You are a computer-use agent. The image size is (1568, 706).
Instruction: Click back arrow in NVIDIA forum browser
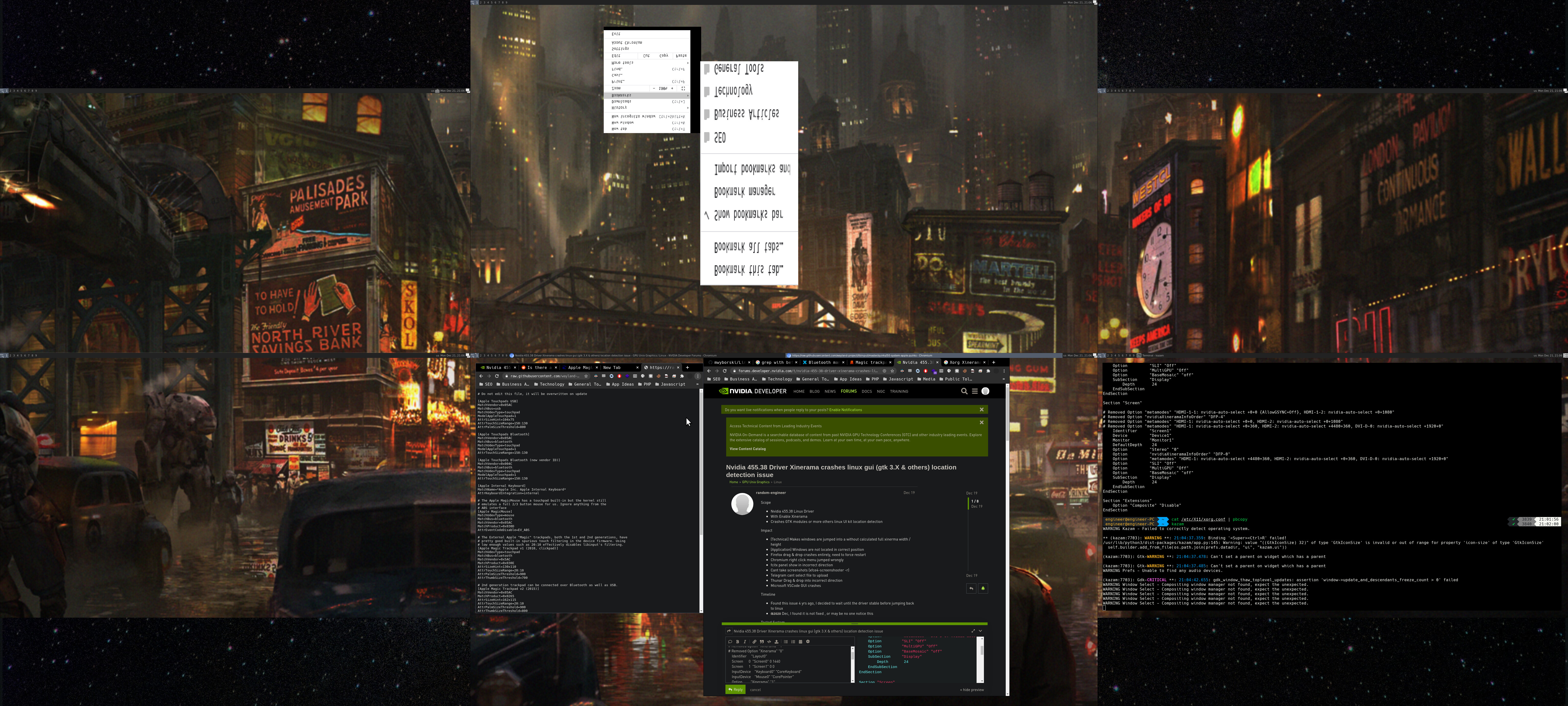(709, 371)
